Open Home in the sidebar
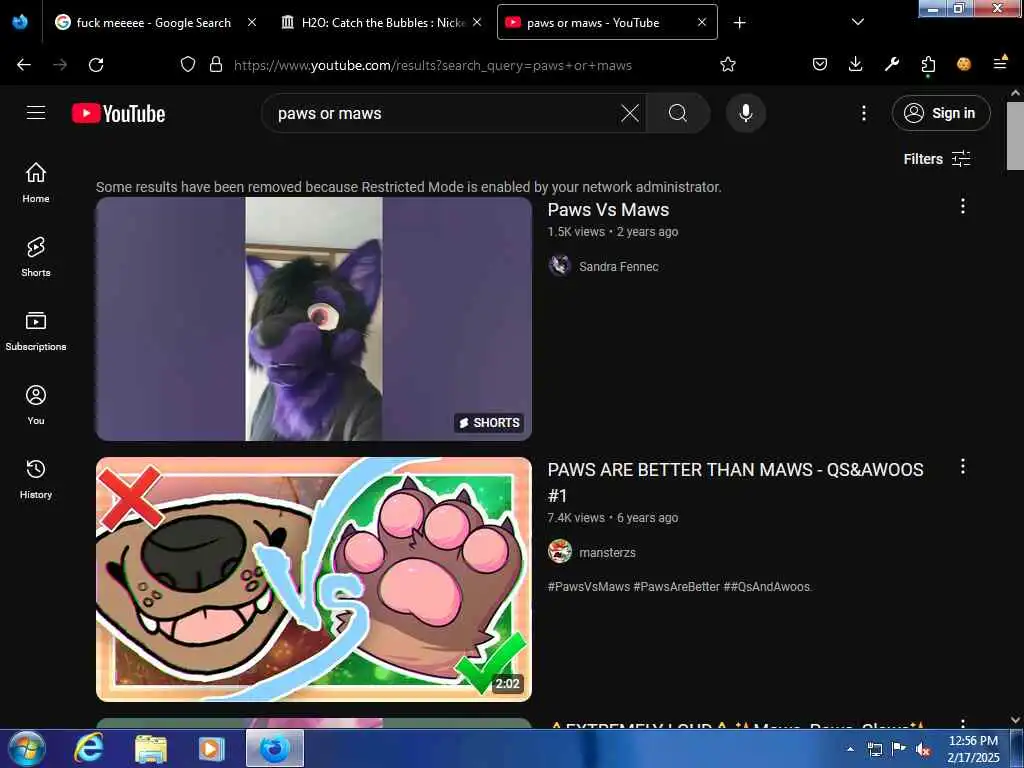 36,183
